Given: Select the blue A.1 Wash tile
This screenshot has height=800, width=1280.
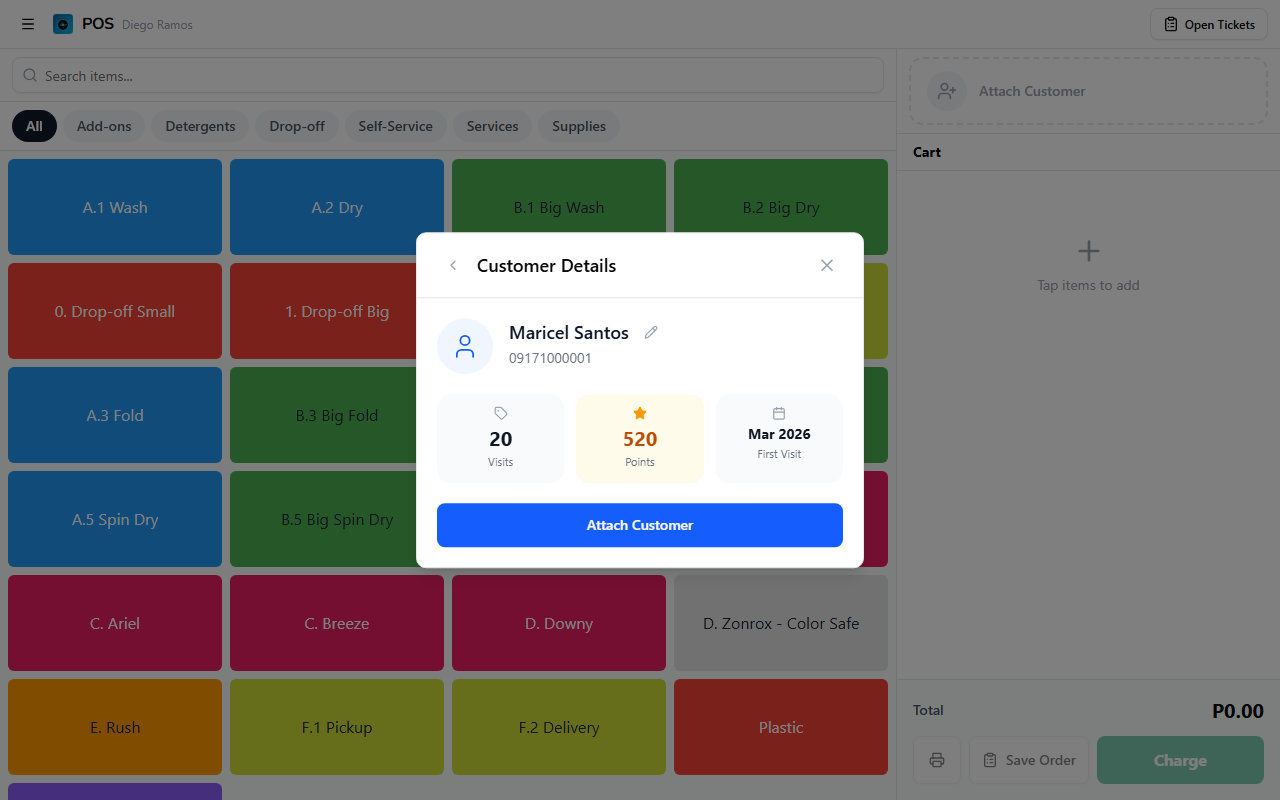Looking at the screenshot, I should [115, 208].
